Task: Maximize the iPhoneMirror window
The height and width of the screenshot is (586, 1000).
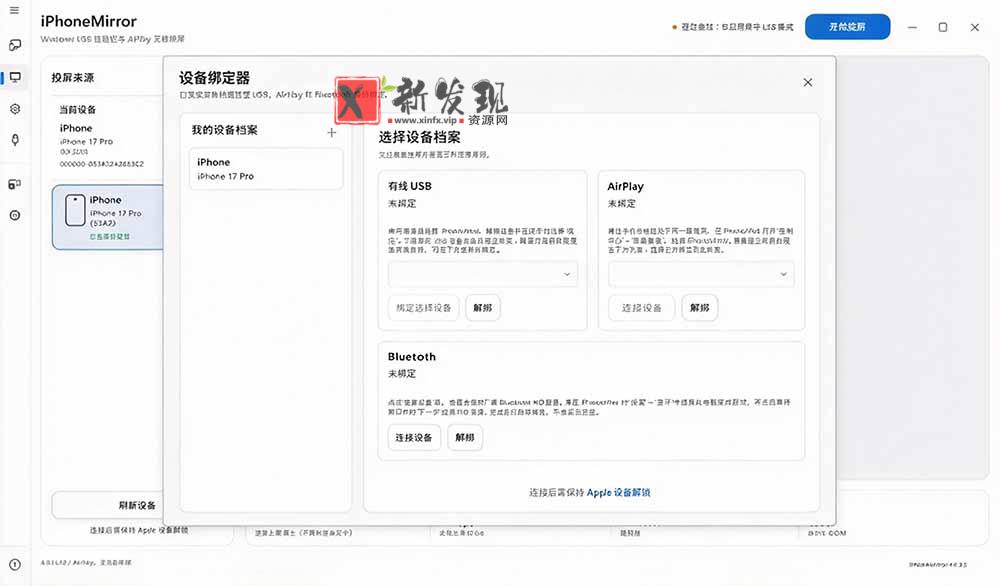Action: (x=943, y=27)
